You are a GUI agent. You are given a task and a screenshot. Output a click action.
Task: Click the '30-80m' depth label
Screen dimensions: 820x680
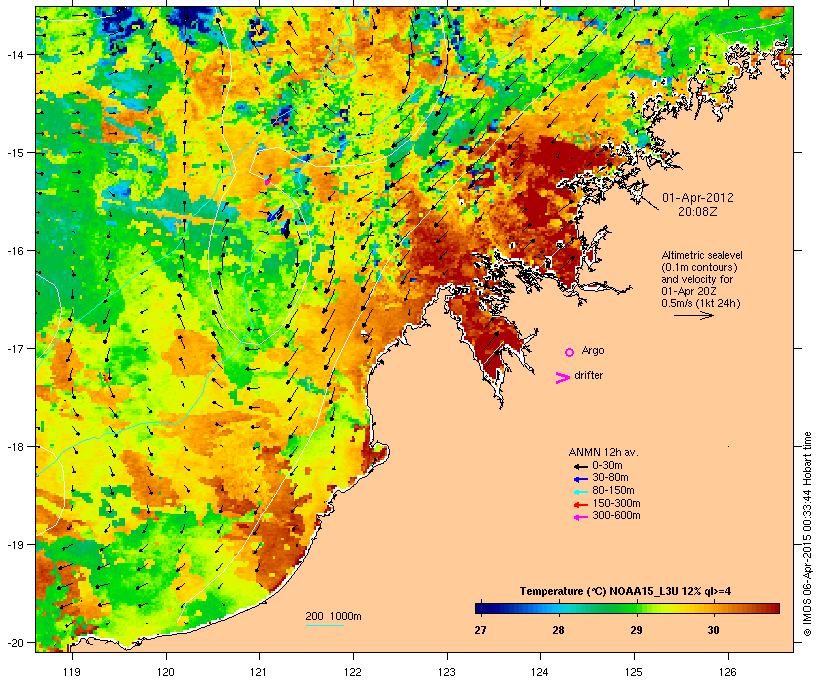tap(610, 478)
